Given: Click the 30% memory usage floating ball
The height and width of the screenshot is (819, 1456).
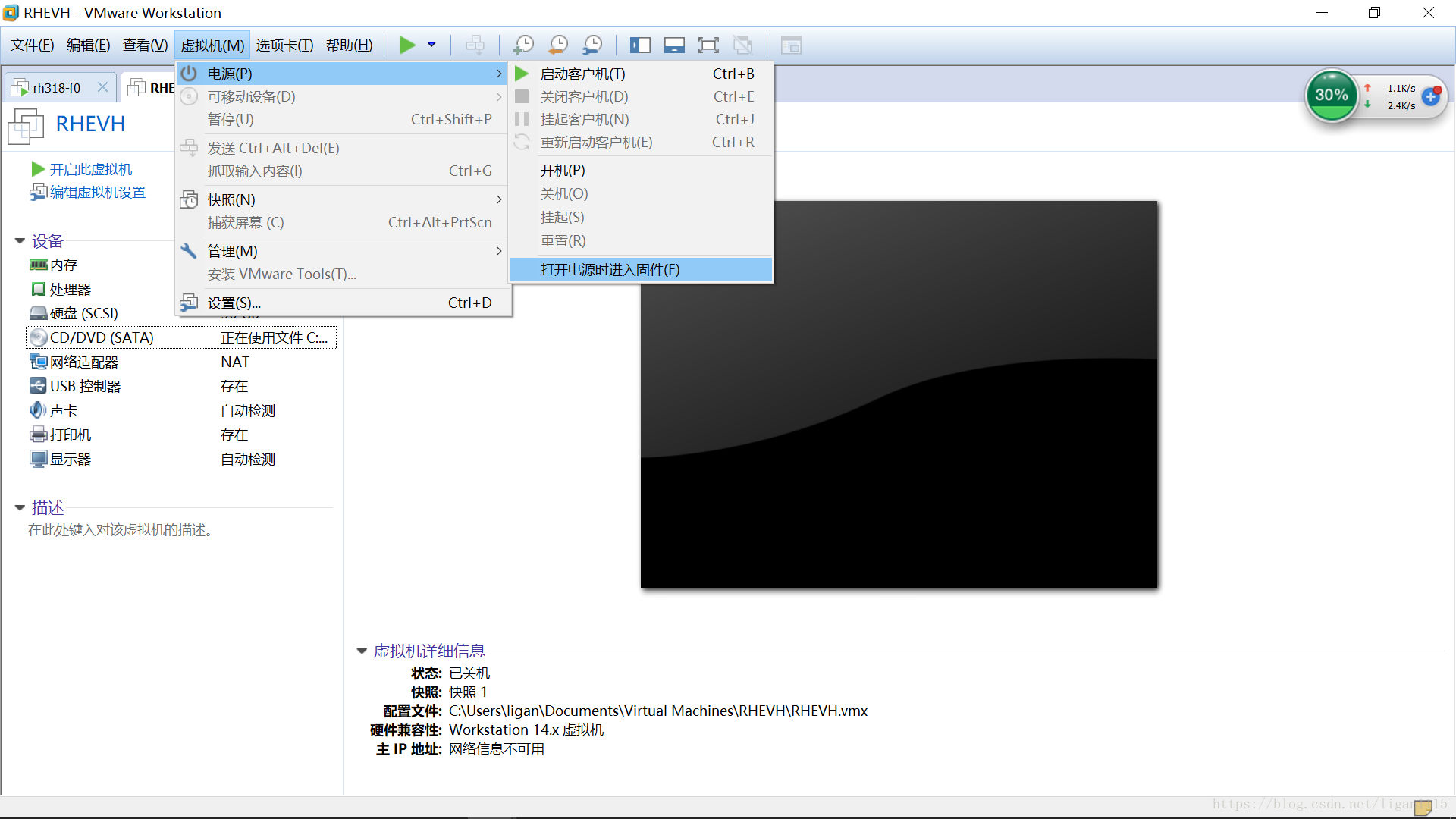Looking at the screenshot, I should coord(1332,96).
